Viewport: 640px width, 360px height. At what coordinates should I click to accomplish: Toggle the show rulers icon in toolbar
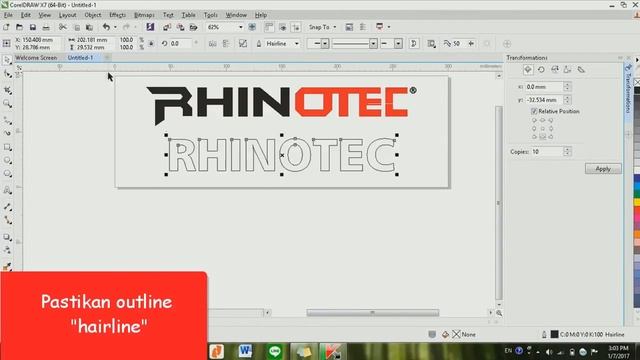[269, 27]
